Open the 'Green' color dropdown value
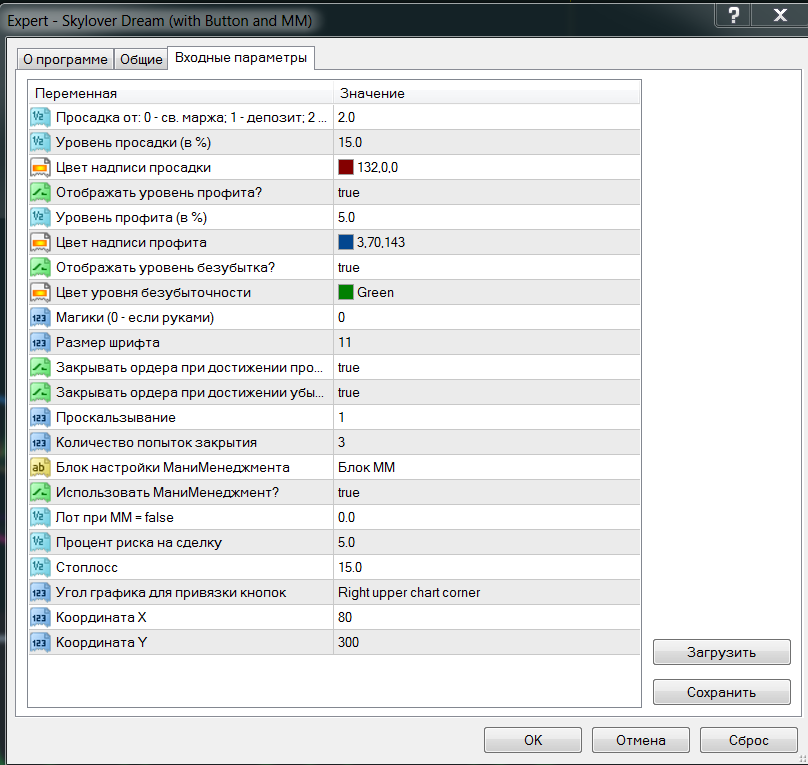This screenshot has height=765, width=808. (486, 292)
